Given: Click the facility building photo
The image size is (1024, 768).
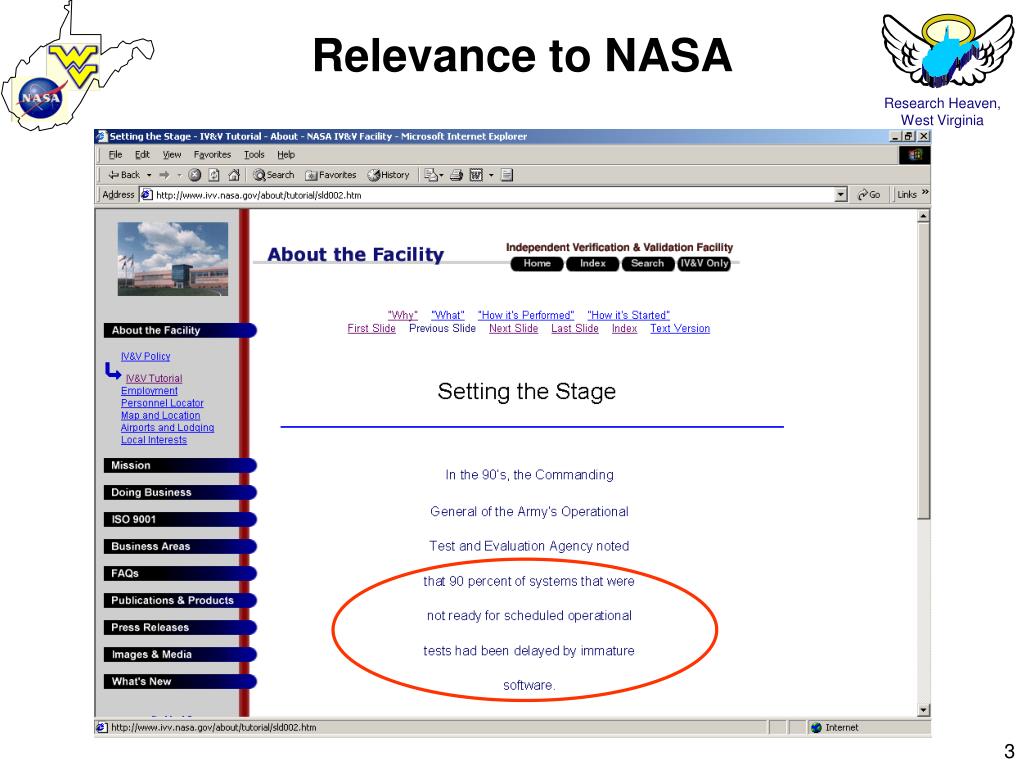Looking at the screenshot, I should tap(173, 259).
